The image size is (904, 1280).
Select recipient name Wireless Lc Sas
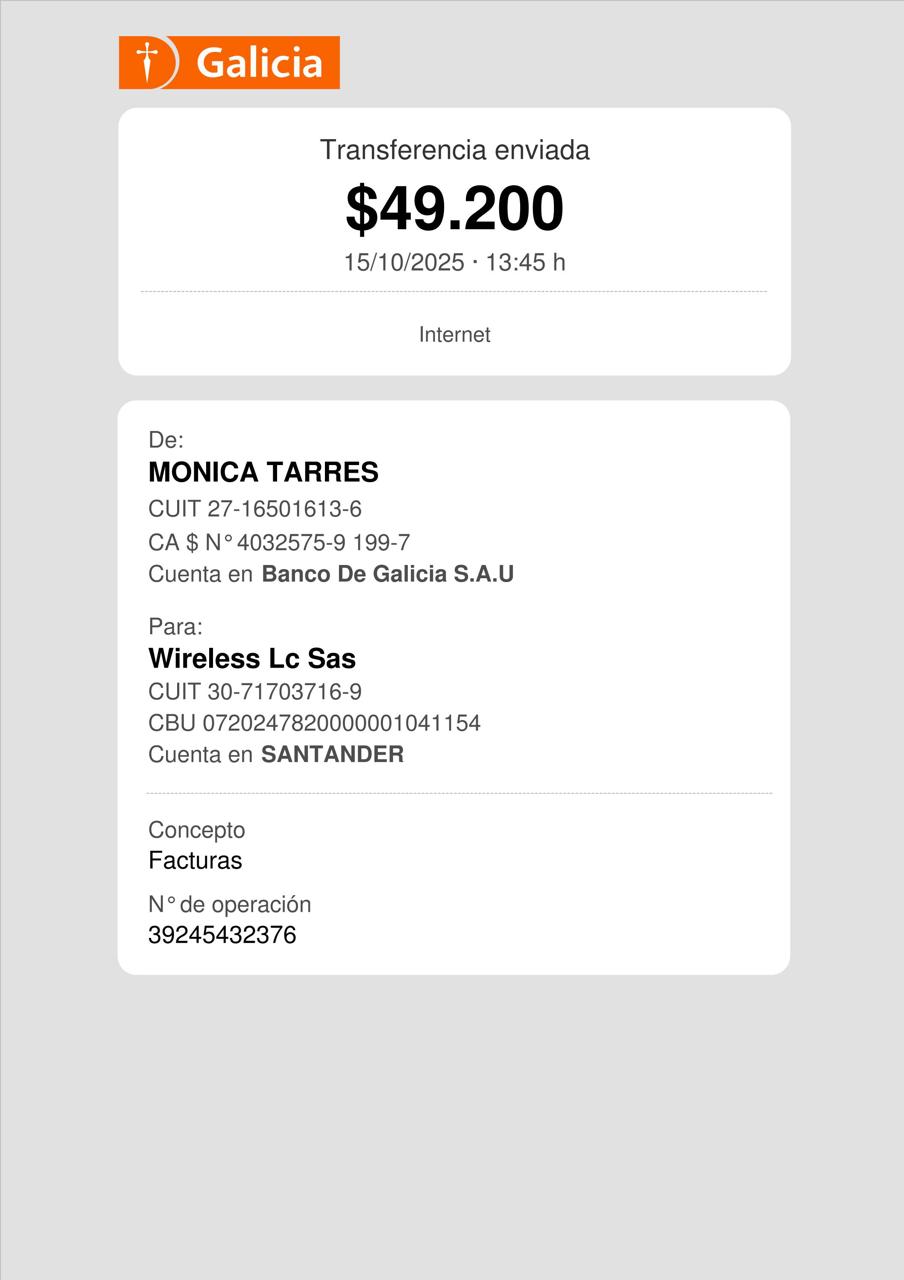(x=252, y=659)
